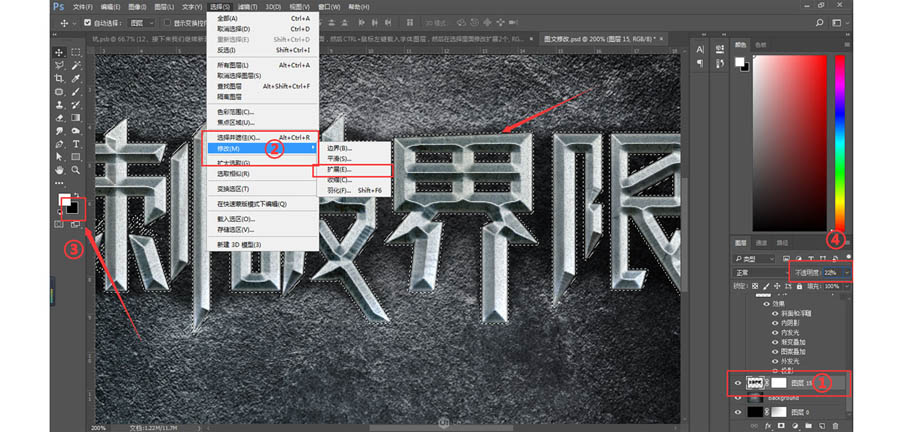Click the search magnifier in options bar

click(820, 23)
